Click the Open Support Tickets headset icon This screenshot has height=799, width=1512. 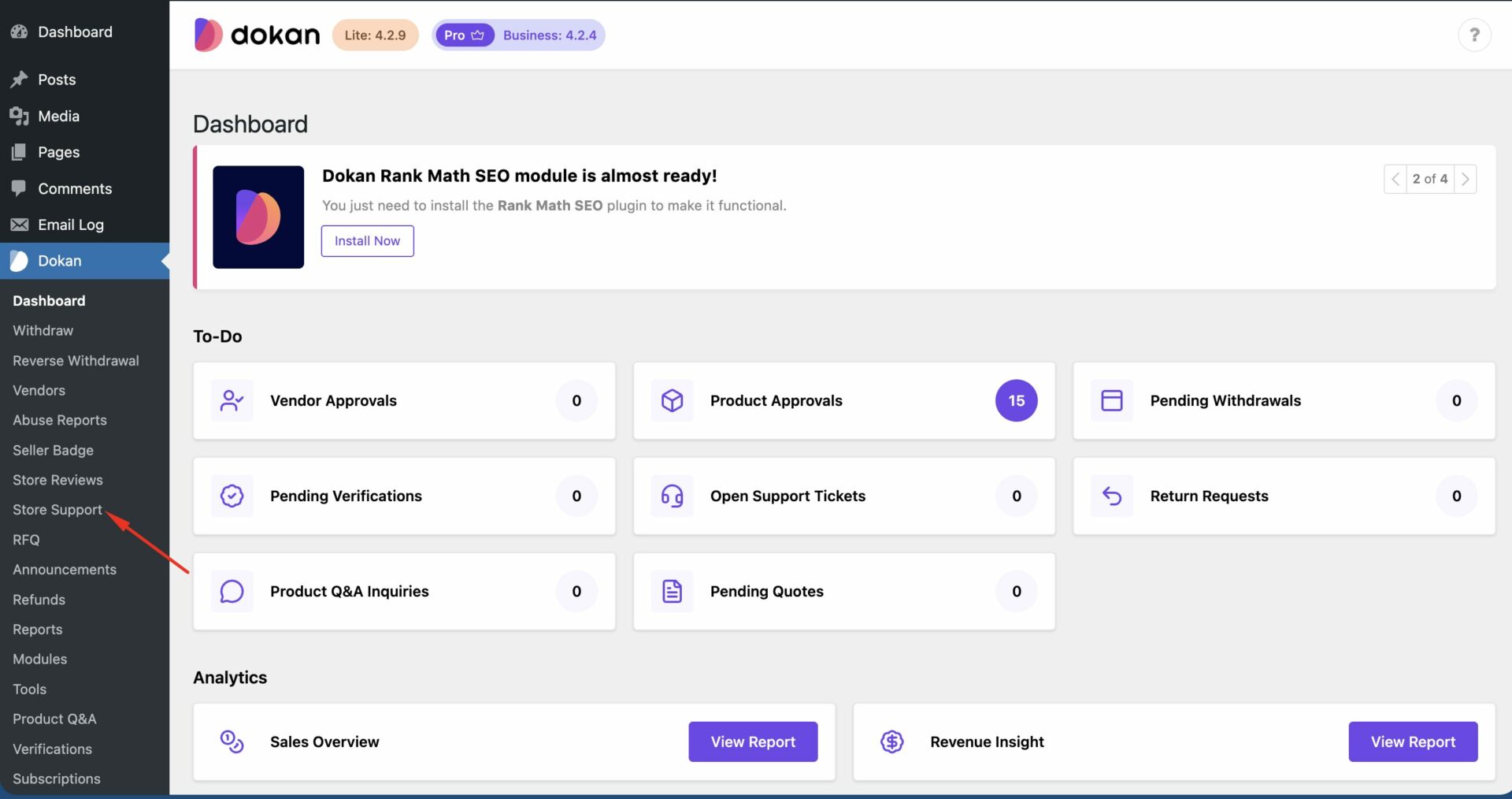tap(671, 496)
